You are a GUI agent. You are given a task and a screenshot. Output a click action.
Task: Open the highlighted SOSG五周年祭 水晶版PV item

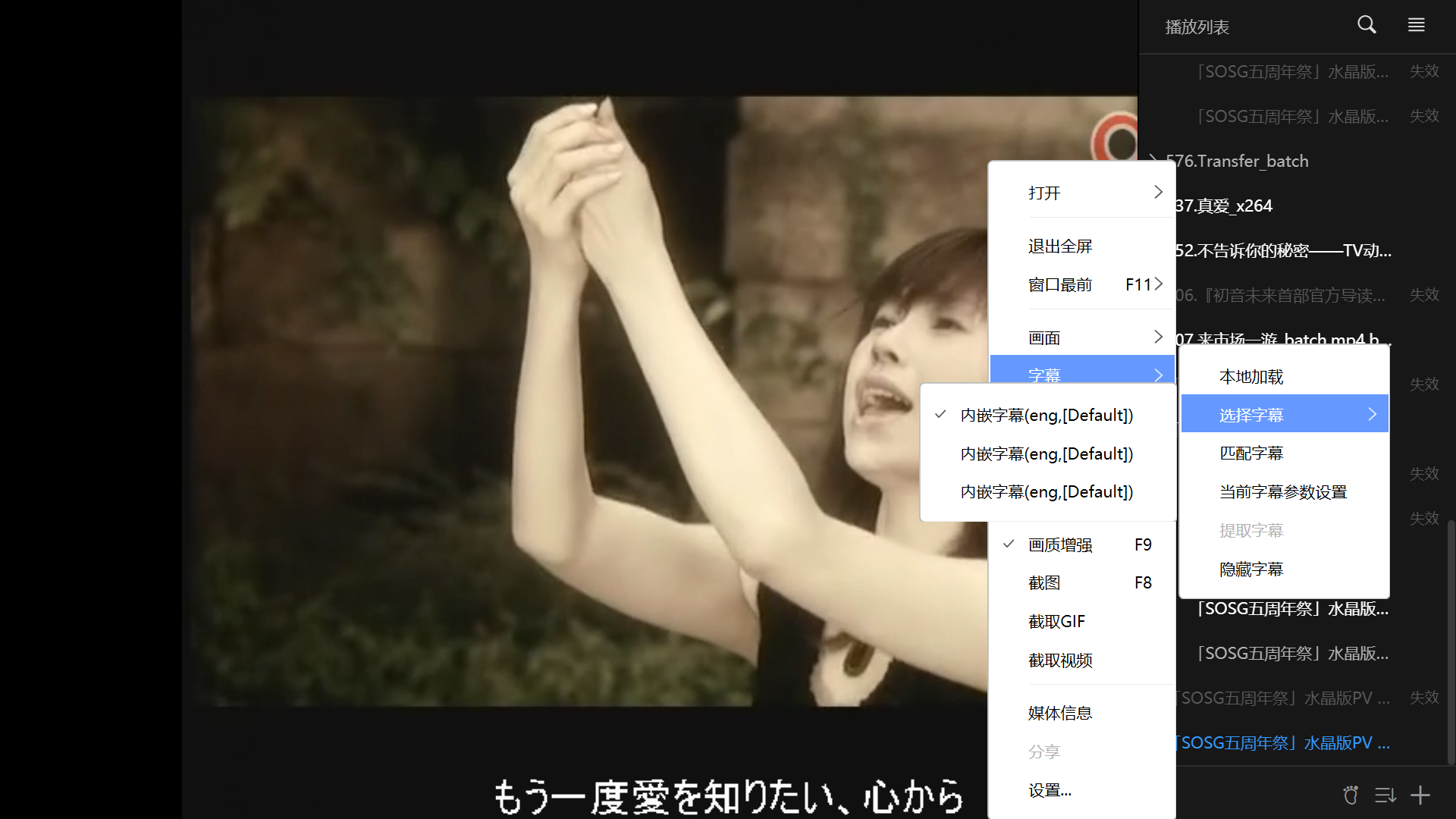coord(1284,742)
